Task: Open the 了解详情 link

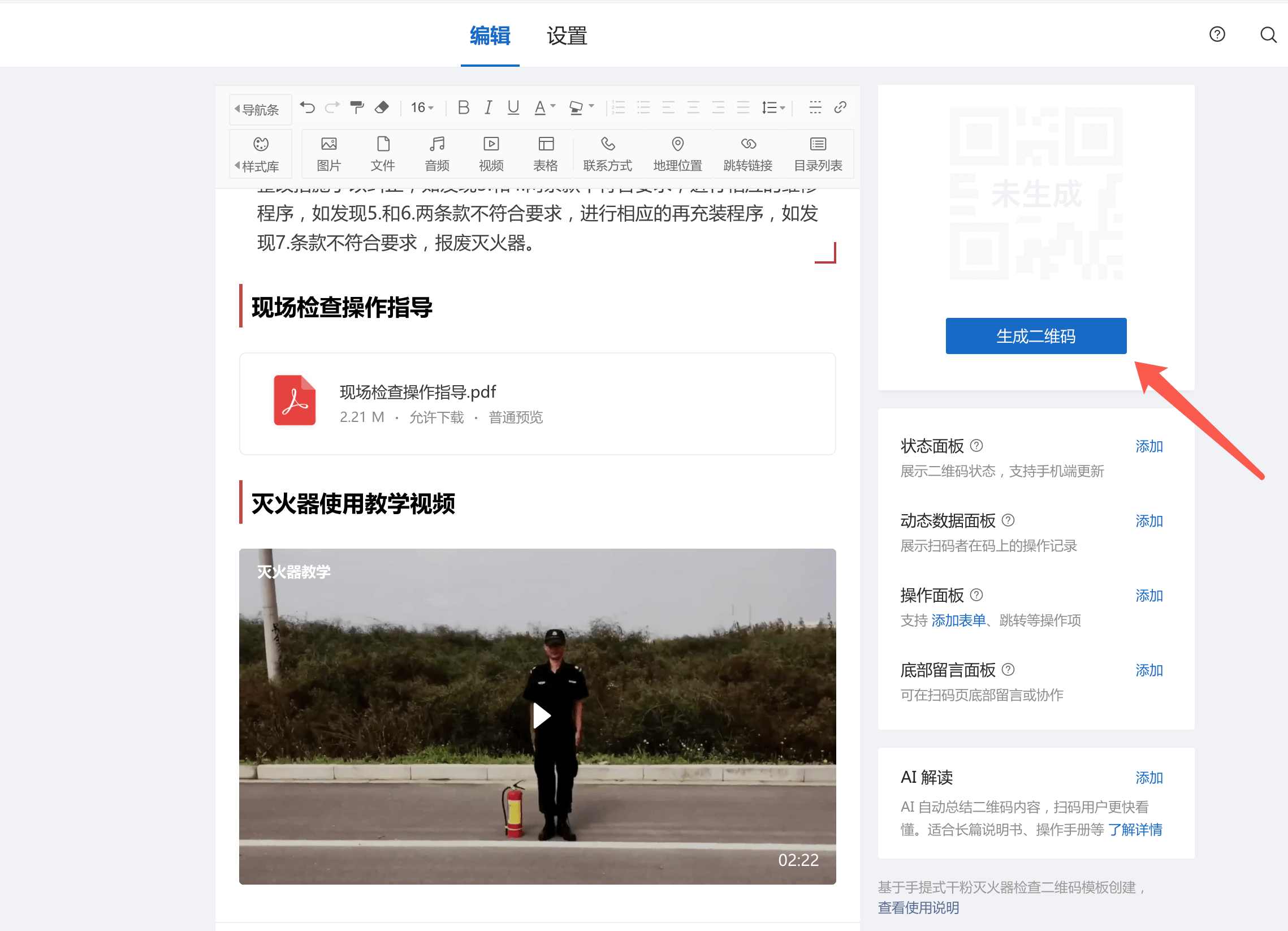Action: point(1135,830)
